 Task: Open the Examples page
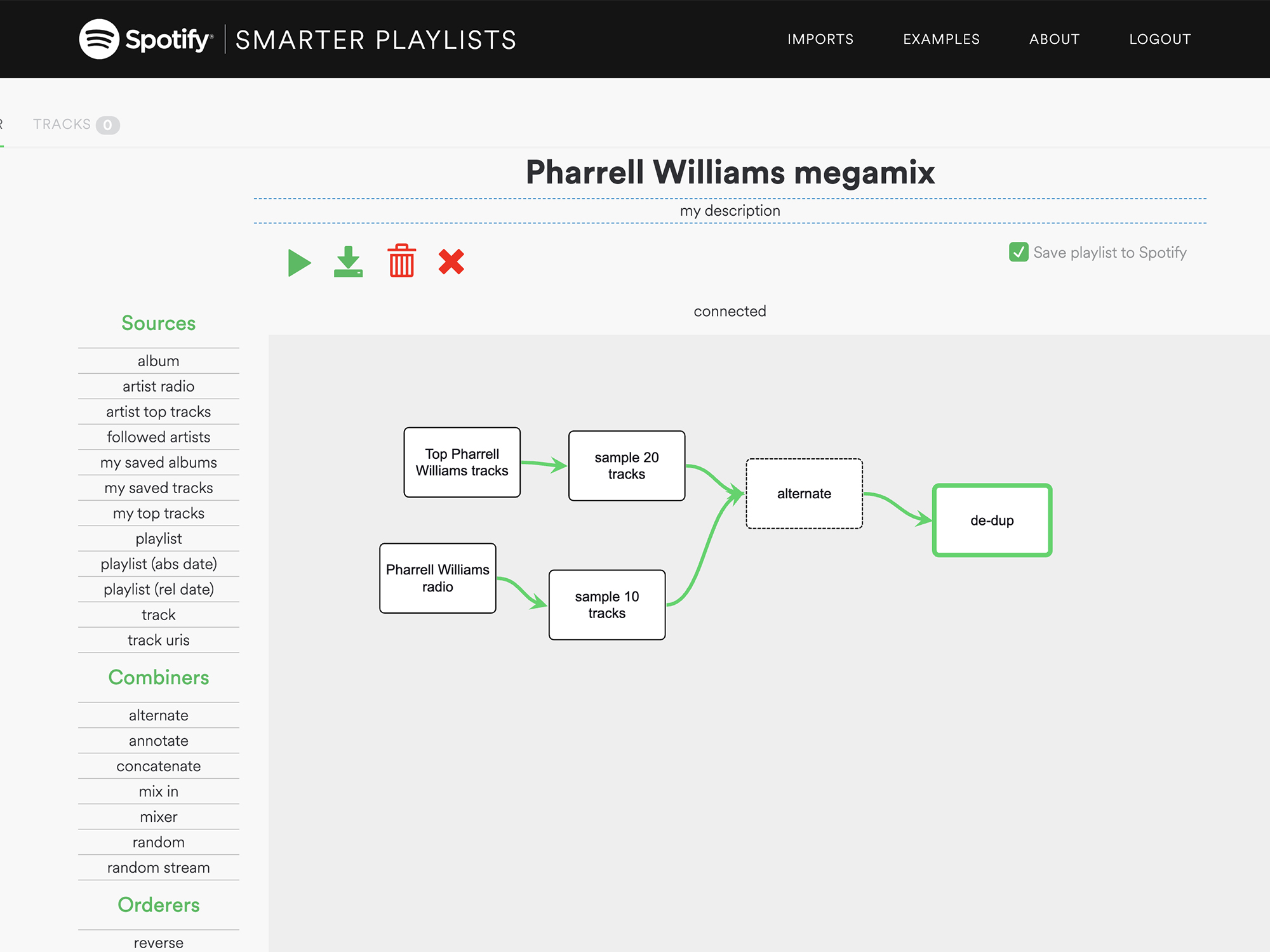[x=941, y=39]
